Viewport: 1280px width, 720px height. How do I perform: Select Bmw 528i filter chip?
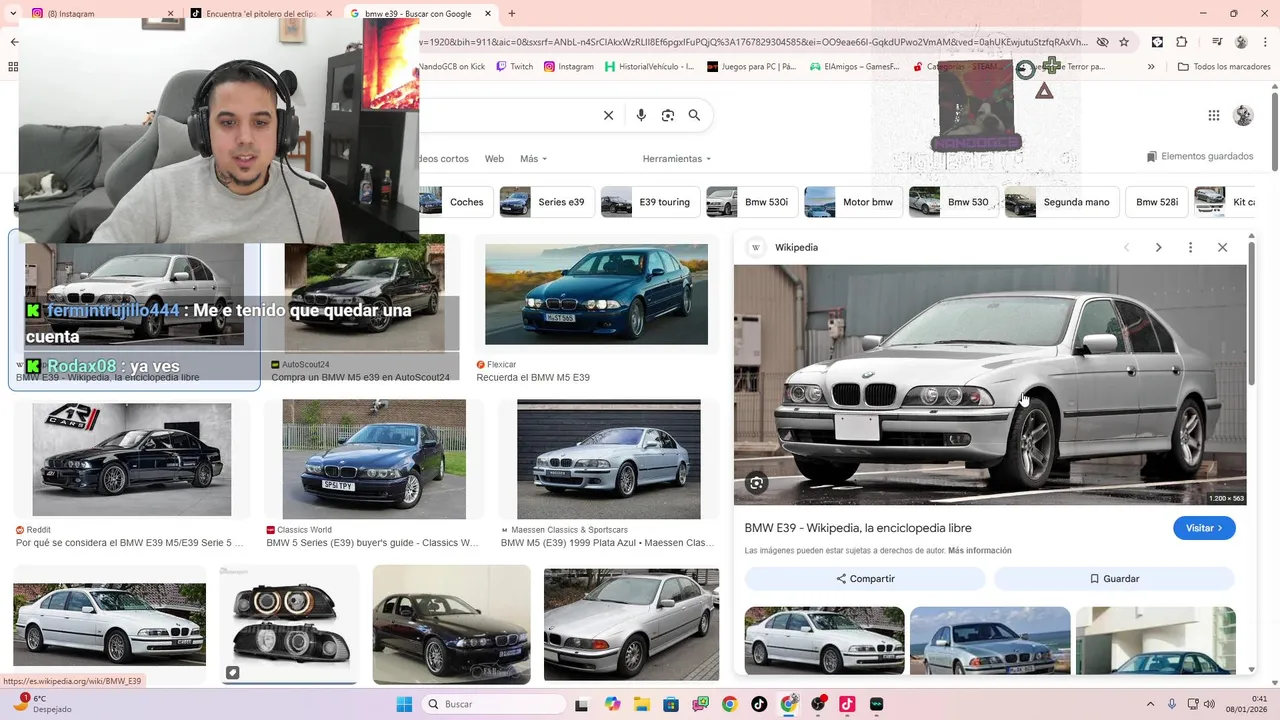(x=1157, y=202)
